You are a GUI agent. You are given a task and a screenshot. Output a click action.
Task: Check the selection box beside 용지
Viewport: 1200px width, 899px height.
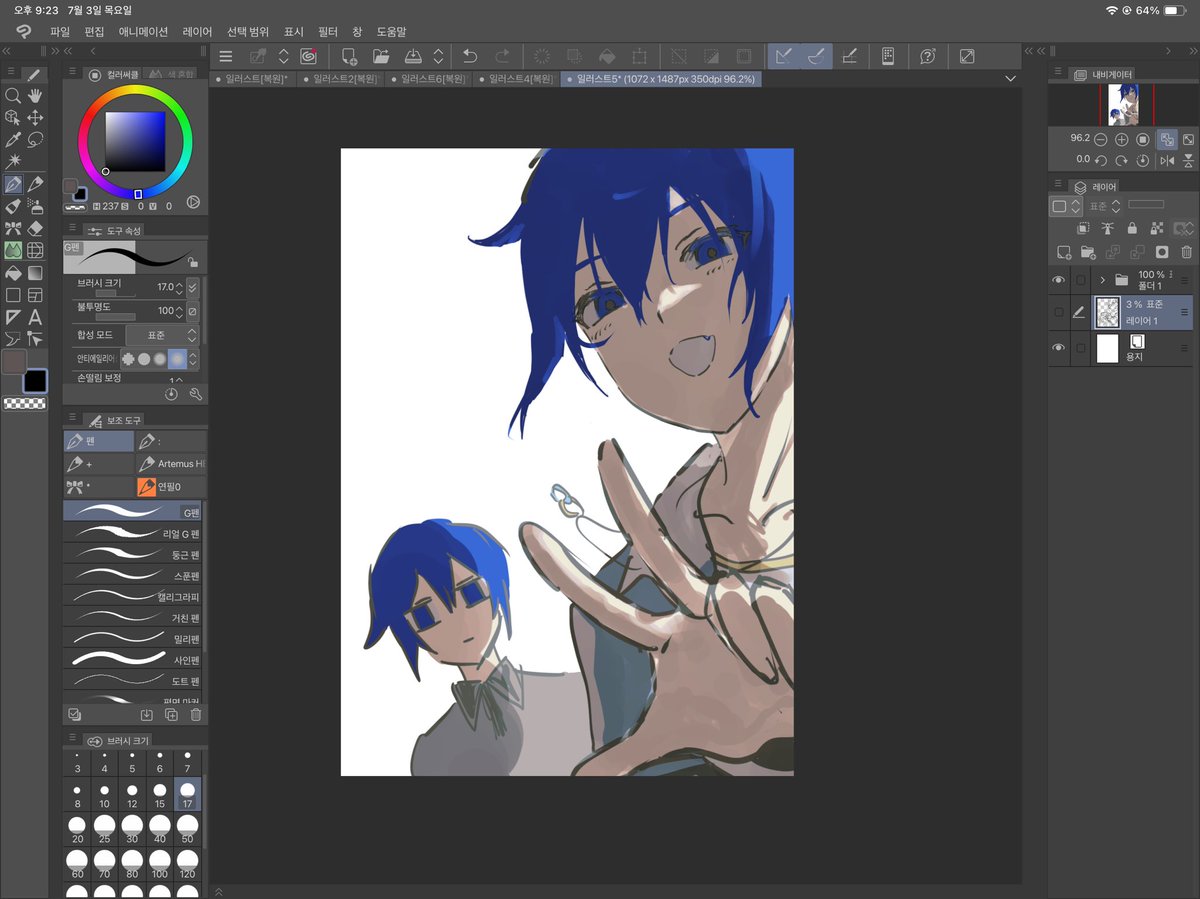click(1080, 347)
